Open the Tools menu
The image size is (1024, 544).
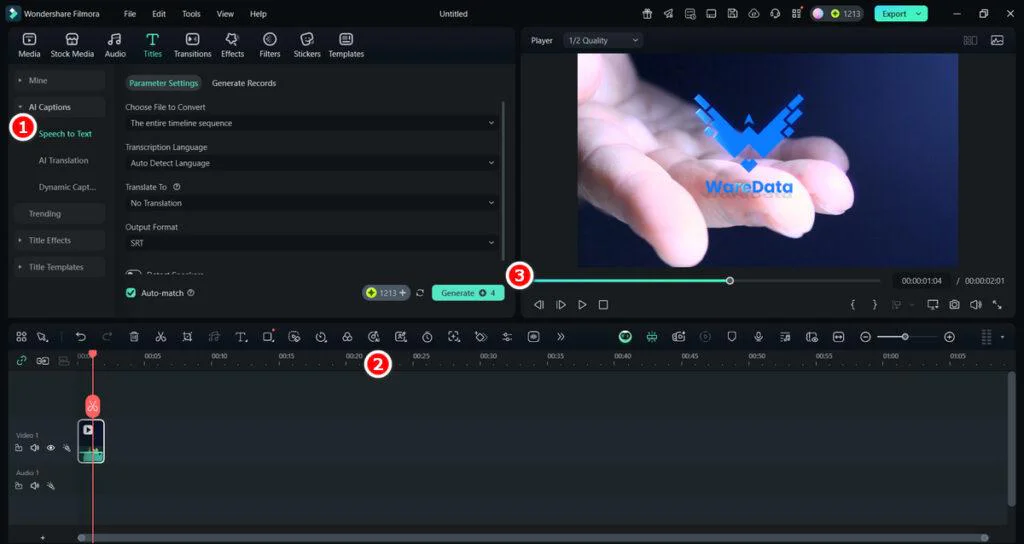coord(191,14)
